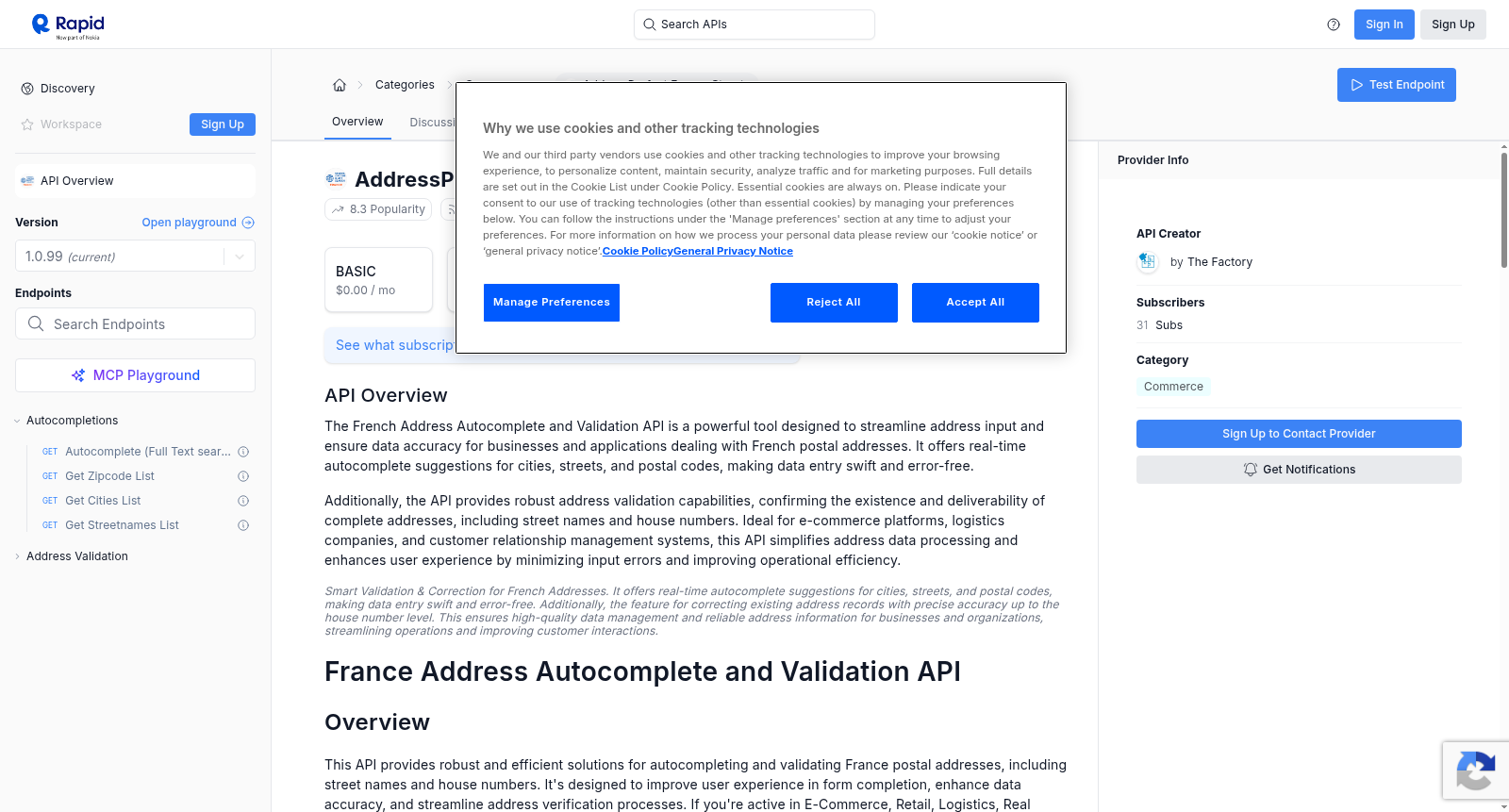Image resolution: width=1509 pixels, height=812 pixels.
Task: Open Get Cities List endpoint
Action: coord(103,501)
